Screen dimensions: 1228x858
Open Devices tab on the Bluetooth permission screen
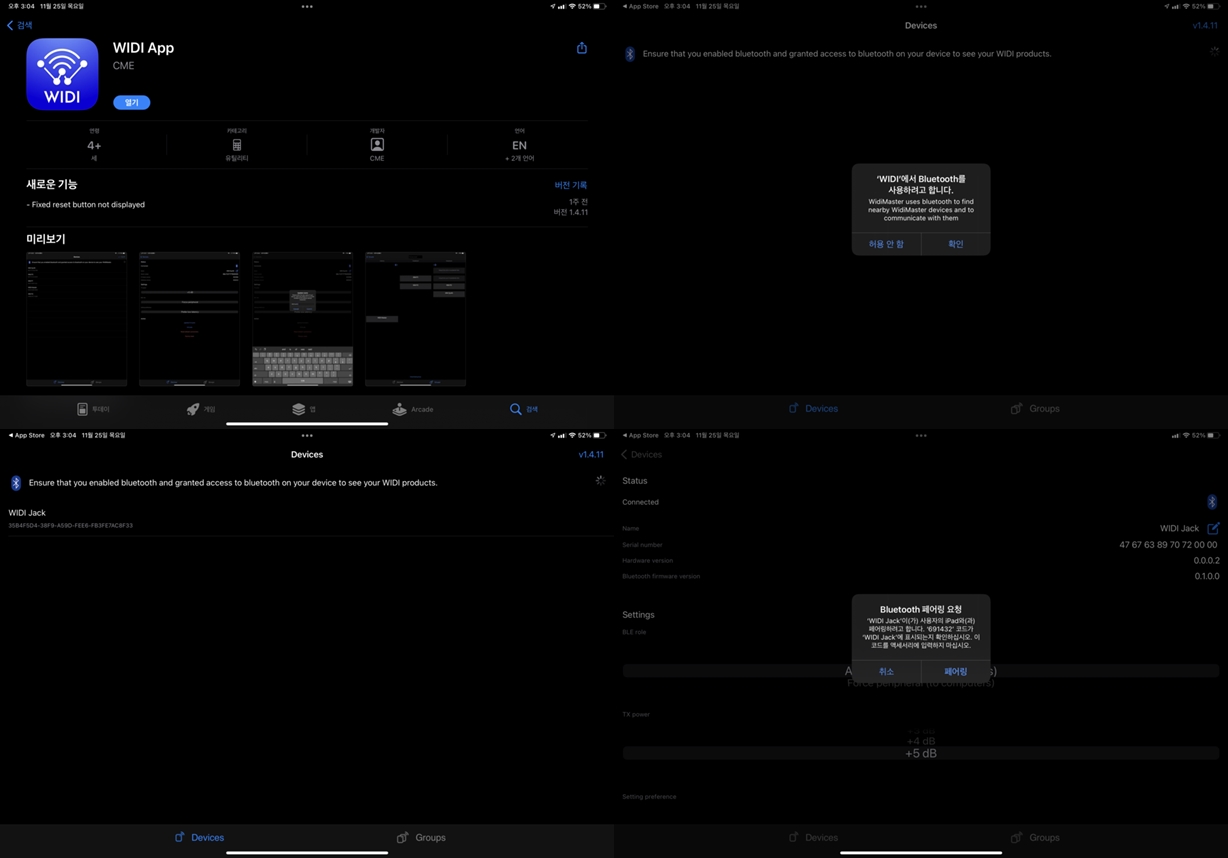click(813, 409)
